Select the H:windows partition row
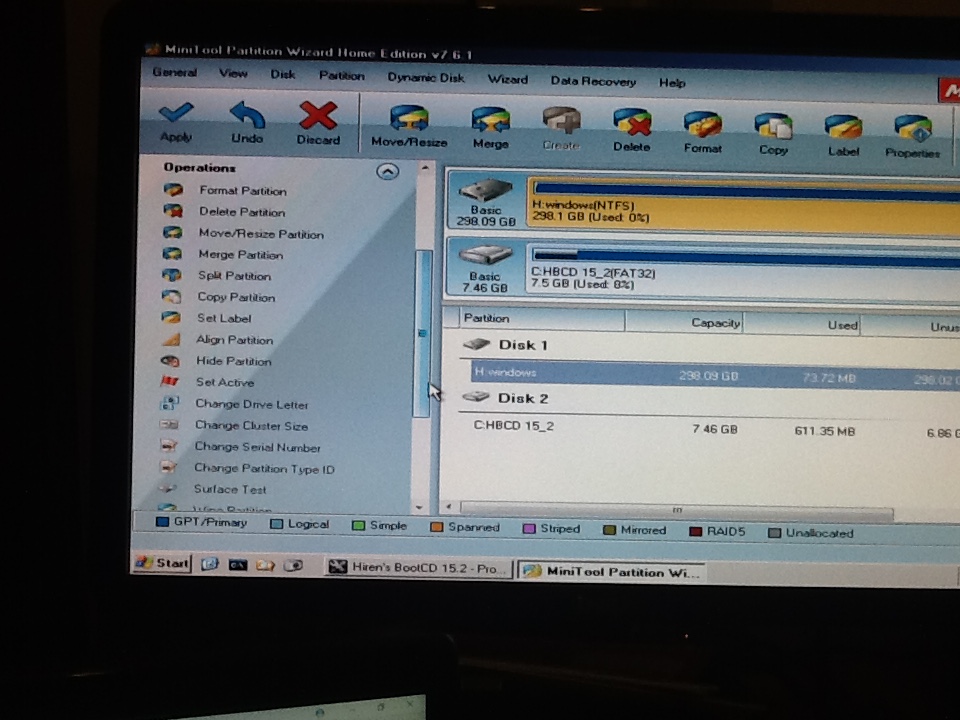960x720 pixels. tap(715, 375)
